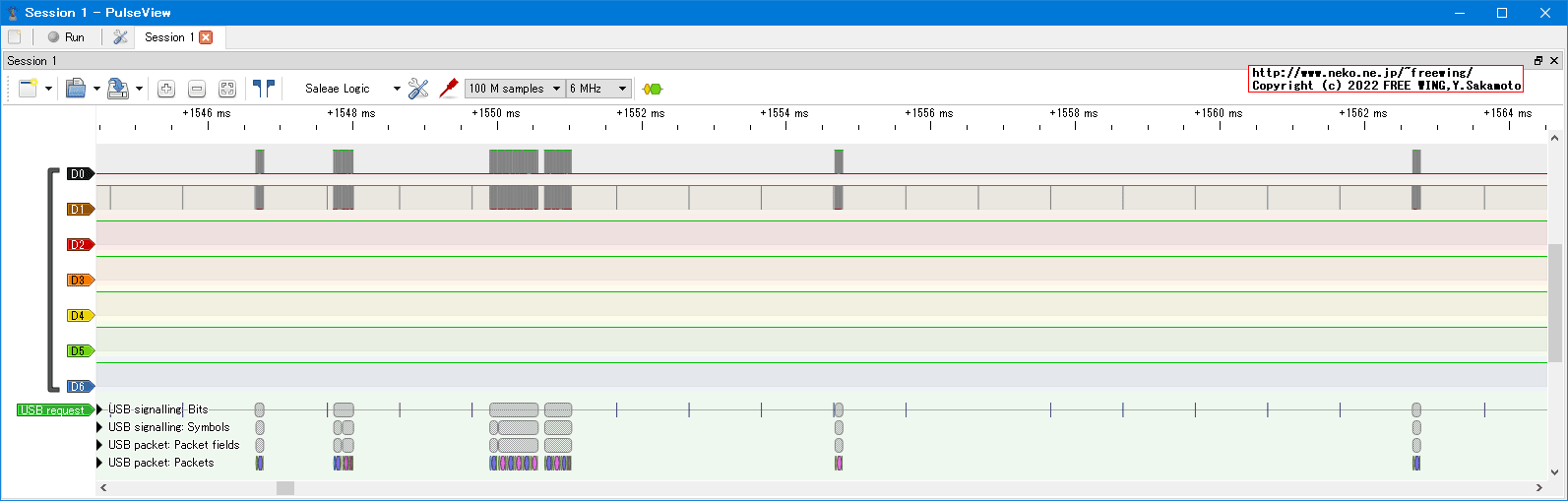Open the 6 MHz sample rate dropdown
This screenshot has width=1568, height=501.
(598, 89)
